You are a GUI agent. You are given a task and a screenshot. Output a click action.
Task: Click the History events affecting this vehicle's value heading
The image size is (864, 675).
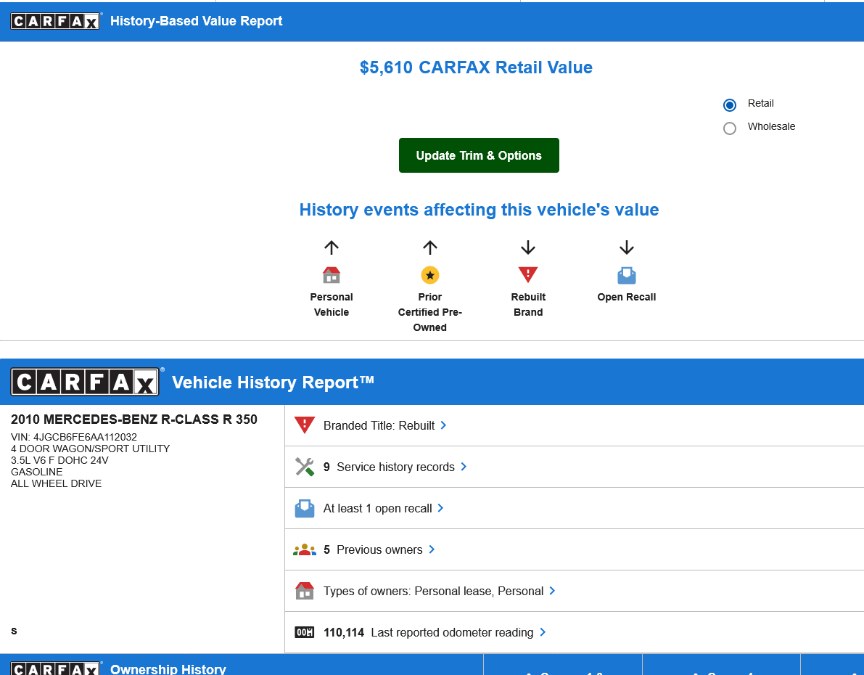click(479, 209)
